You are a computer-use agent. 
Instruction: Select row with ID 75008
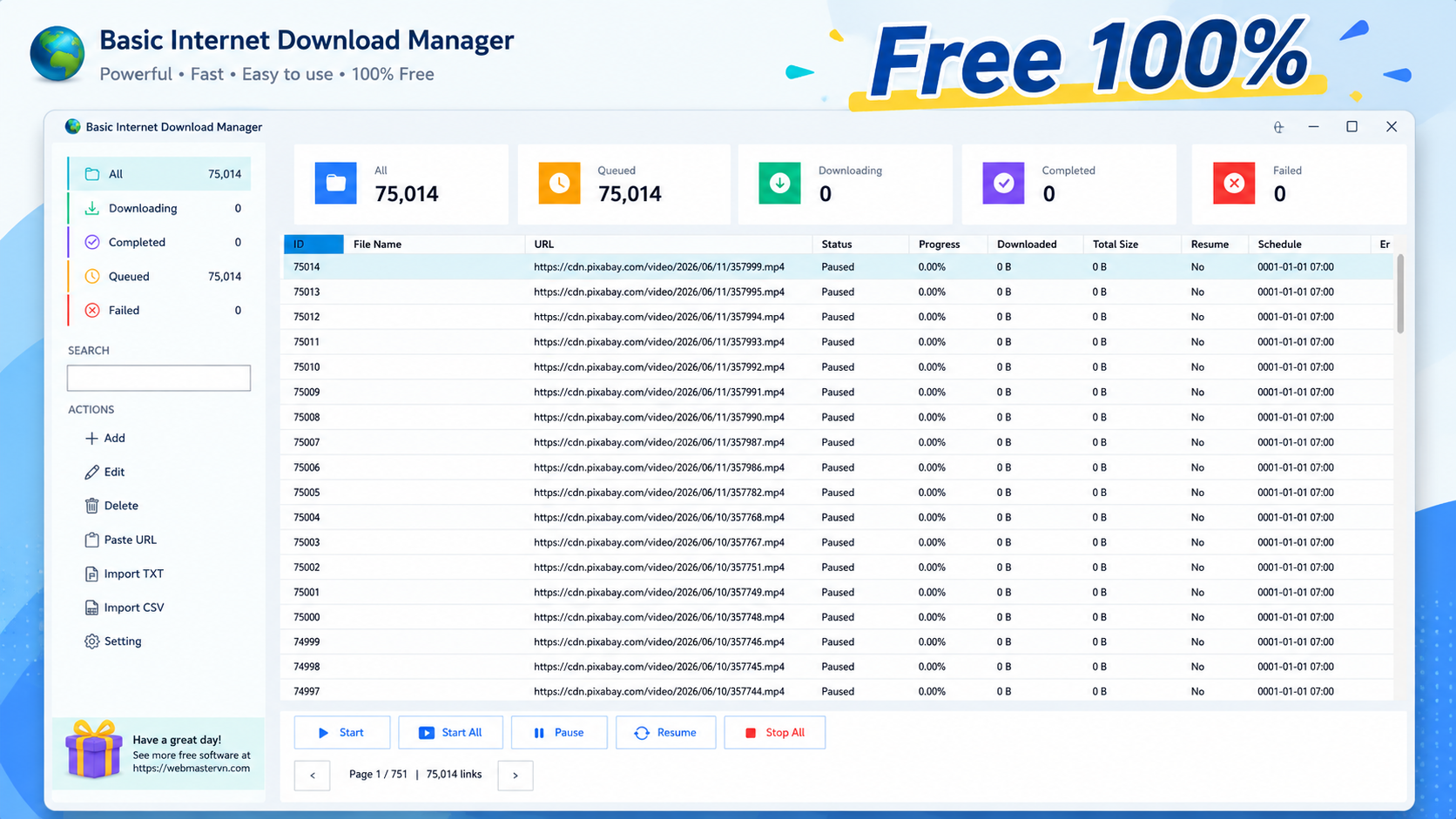pyautogui.click(x=838, y=417)
